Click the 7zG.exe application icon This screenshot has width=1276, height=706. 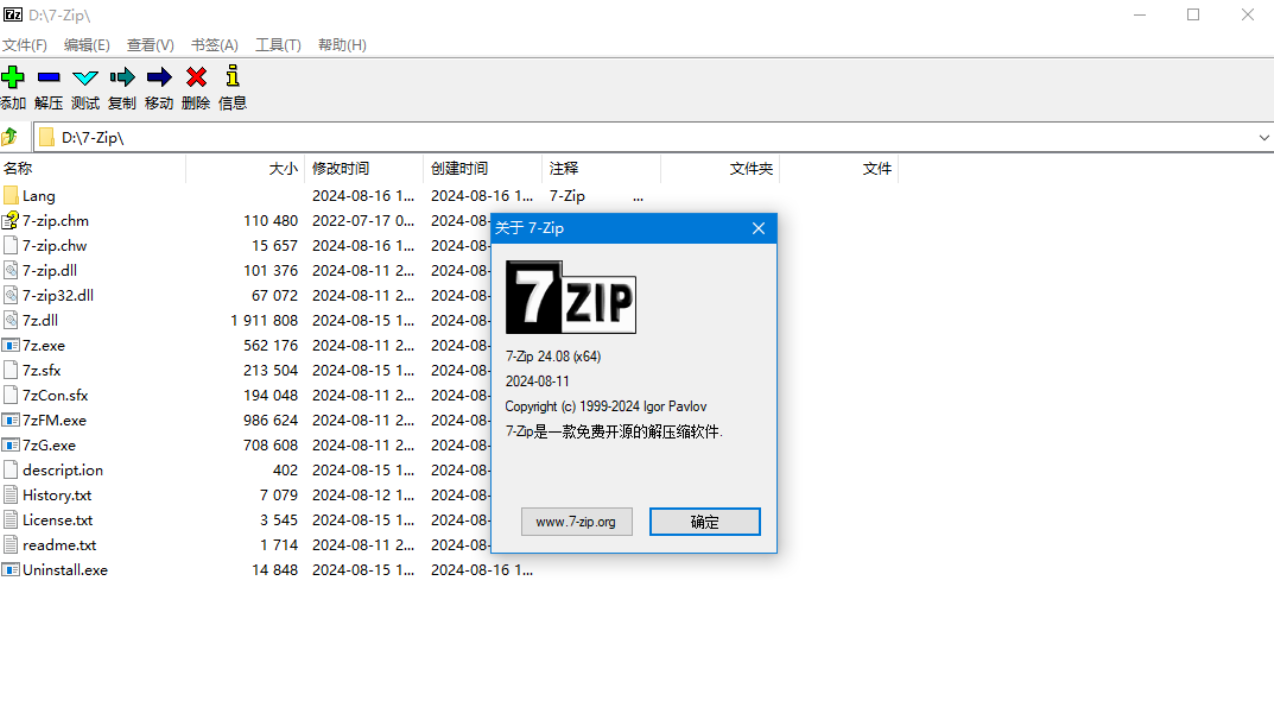(11, 445)
